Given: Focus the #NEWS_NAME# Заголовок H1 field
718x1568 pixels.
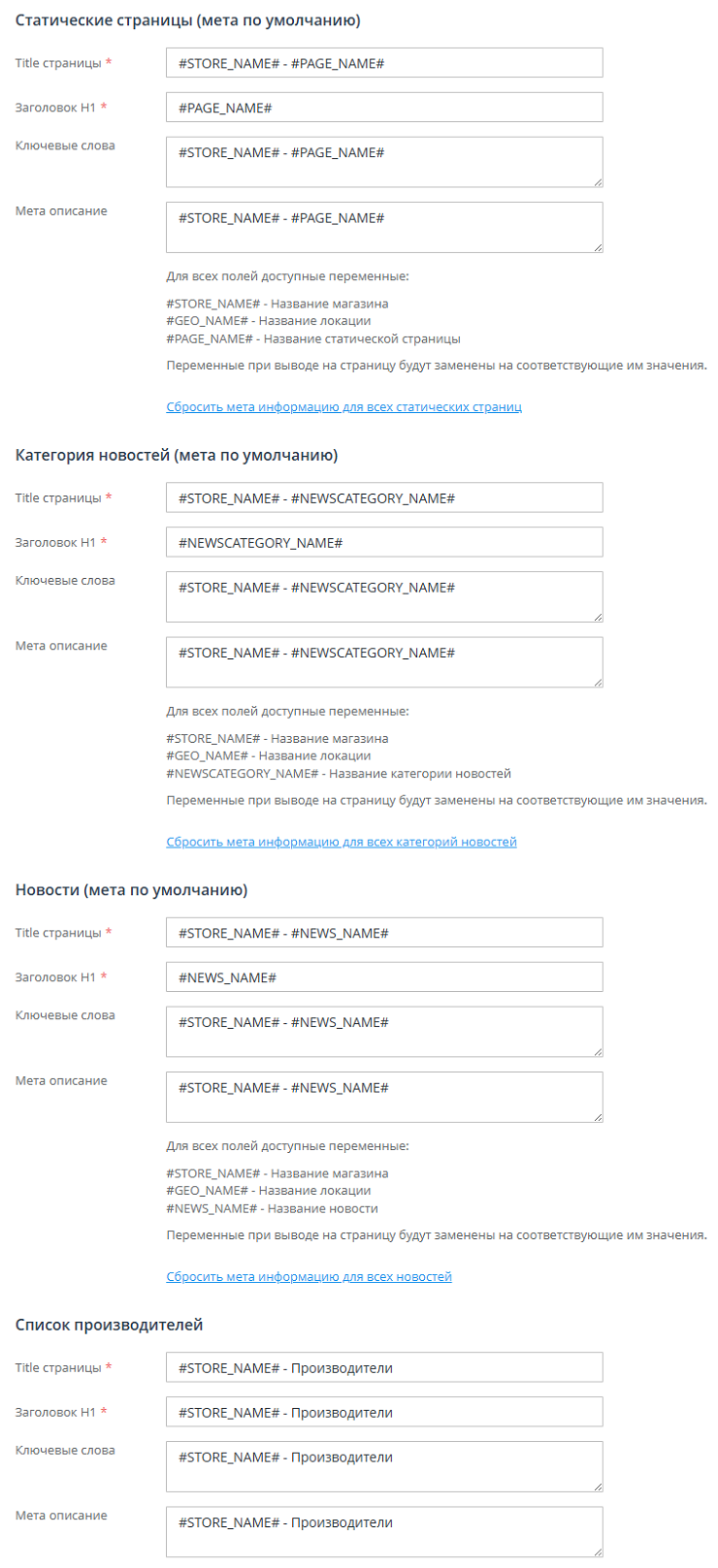Looking at the screenshot, I should tap(384, 977).
